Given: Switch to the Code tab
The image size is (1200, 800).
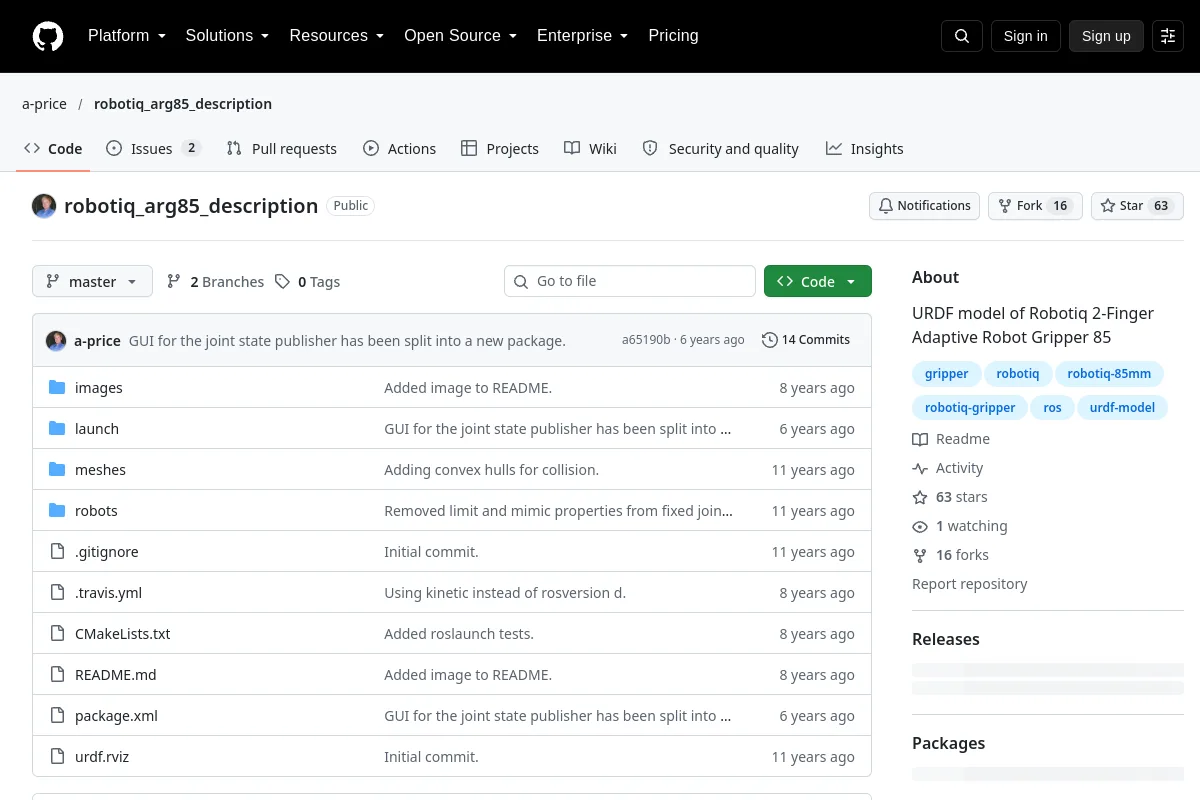Looking at the screenshot, I should pyautogui.click(x=53, y=149).
